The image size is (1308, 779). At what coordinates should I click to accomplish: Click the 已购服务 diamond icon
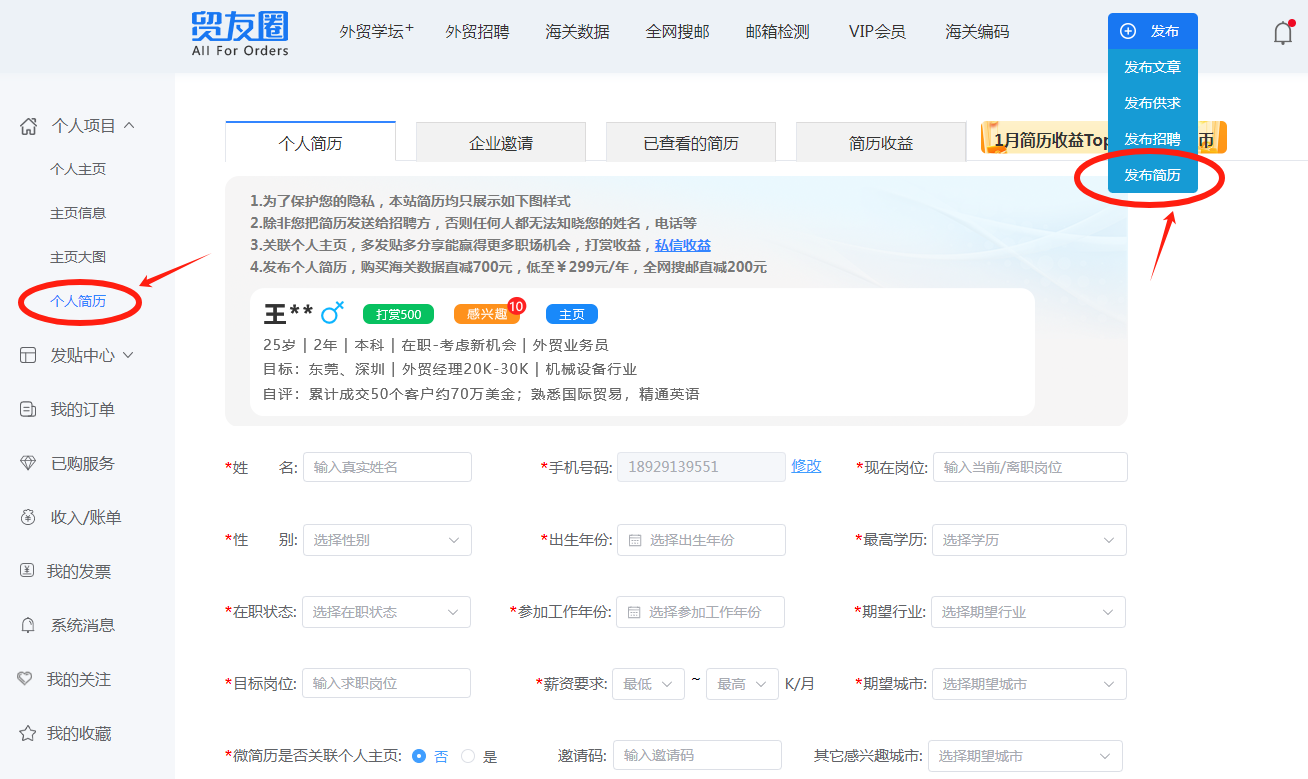tap(29, 463)
